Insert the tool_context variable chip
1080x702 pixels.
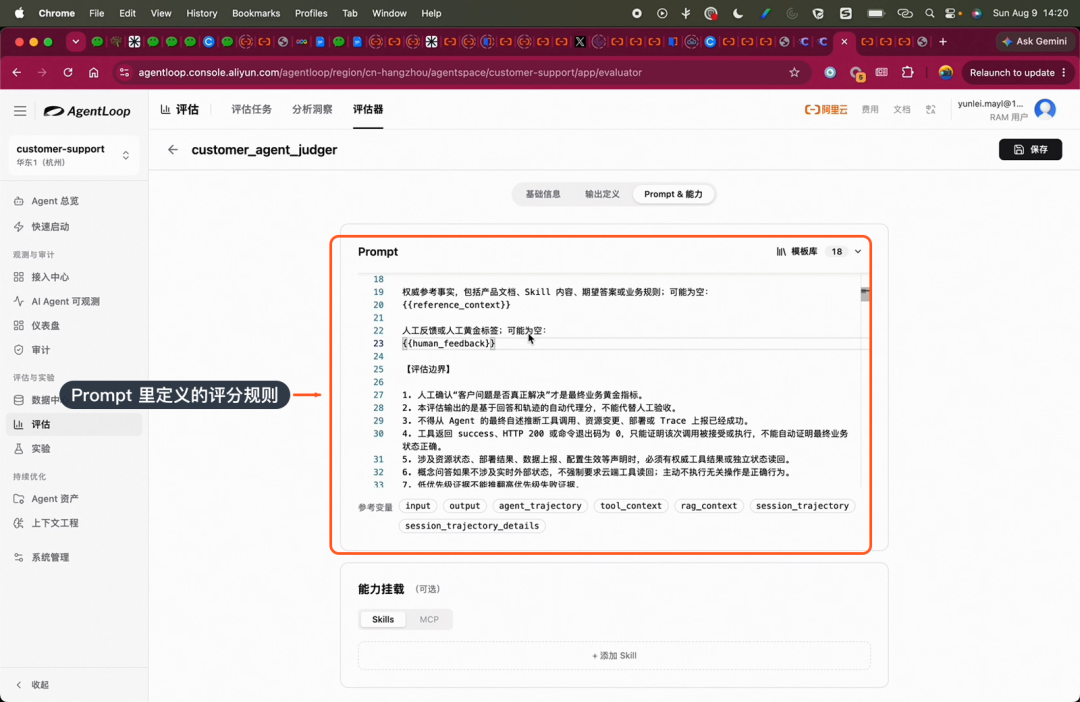click(631, 506)
